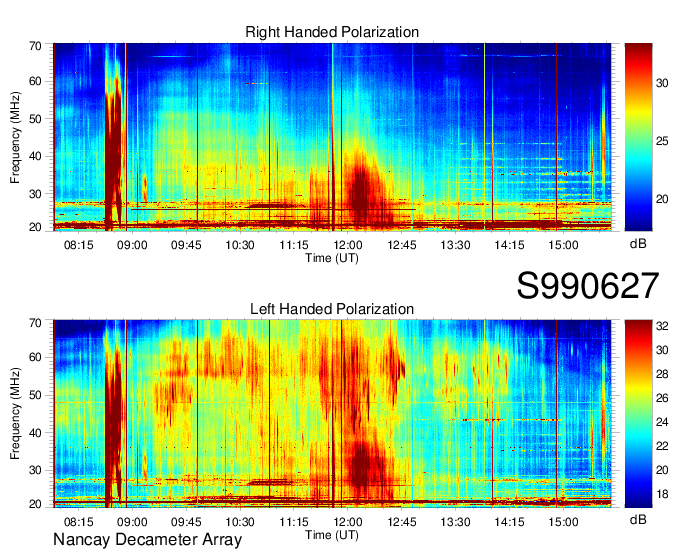Click the 09:45 tick of Left Handed plot
The width and height of the screenshot is (680, 552).
pyautogui.click(x=186, y=522)
